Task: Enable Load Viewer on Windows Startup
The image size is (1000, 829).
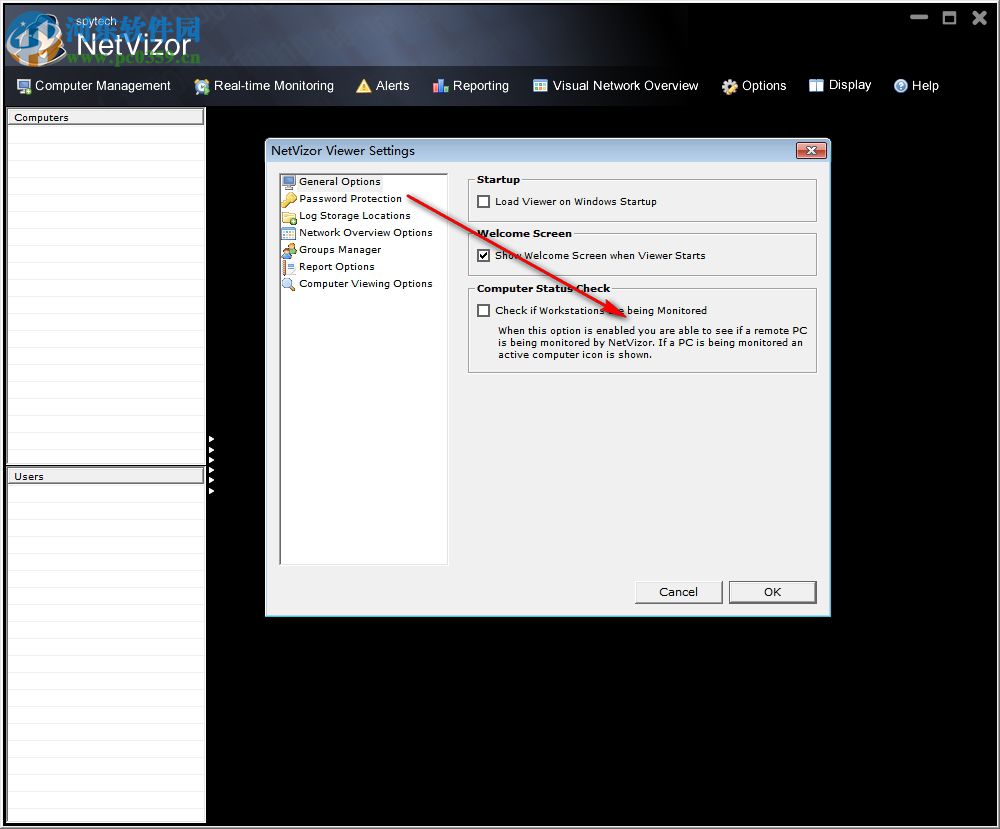Action: (483, 201)
